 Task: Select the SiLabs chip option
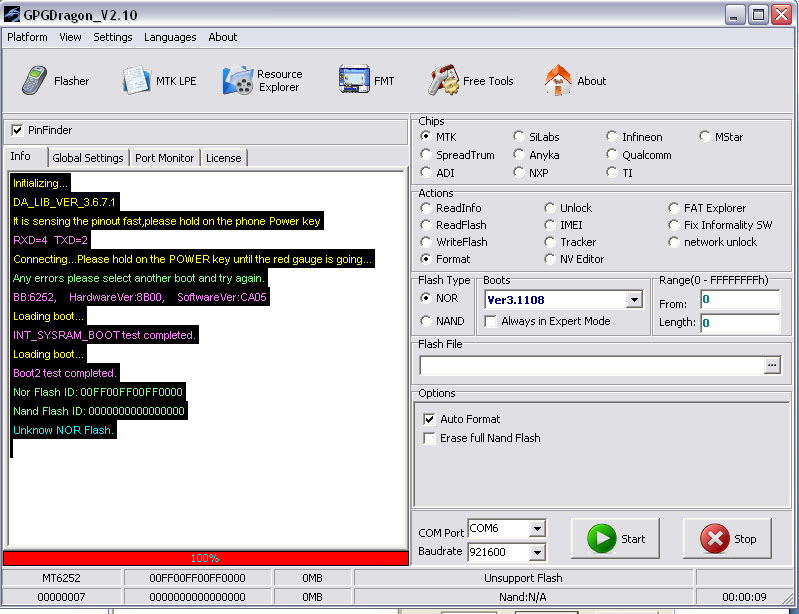[x=519, y=137]
